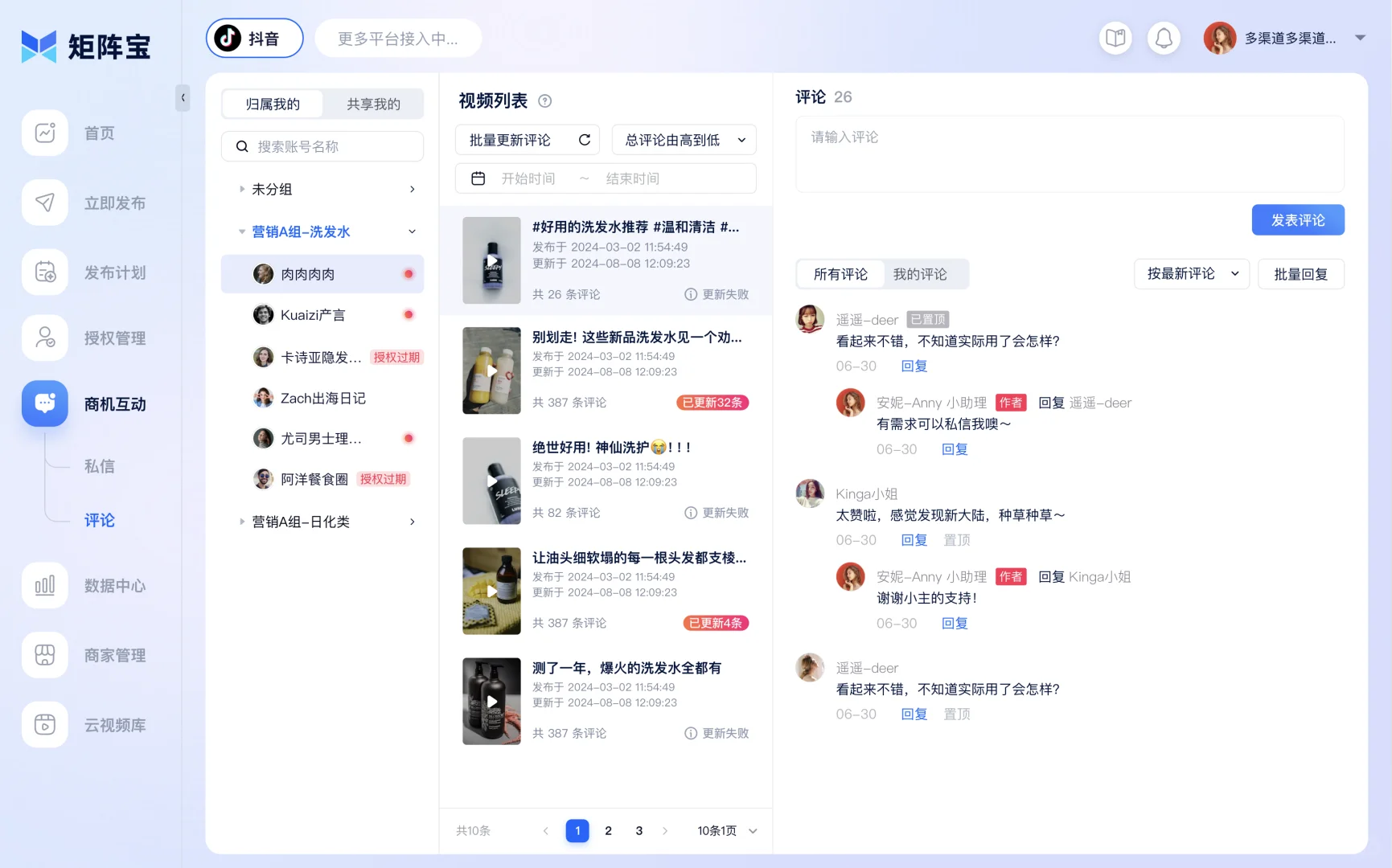
Task: Click the notification bell icon
Action: (x=1164, y=38)
